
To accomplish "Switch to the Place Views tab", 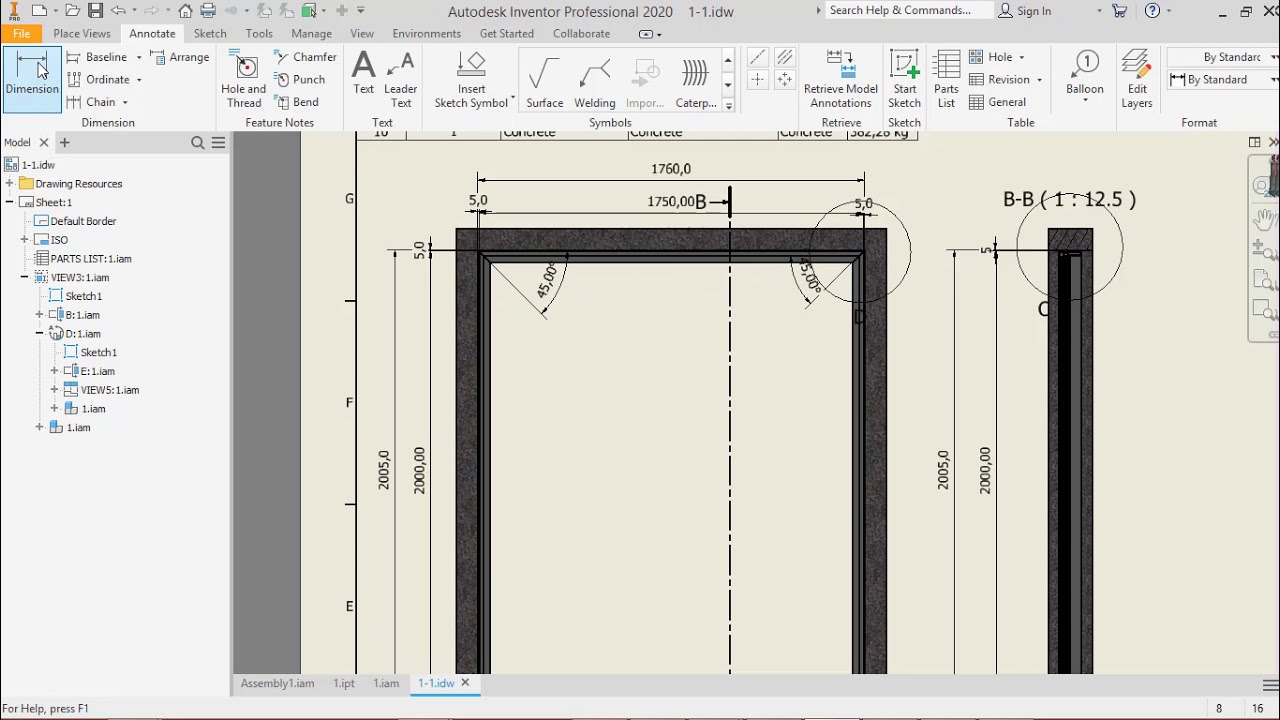I will tap(82, 33).
